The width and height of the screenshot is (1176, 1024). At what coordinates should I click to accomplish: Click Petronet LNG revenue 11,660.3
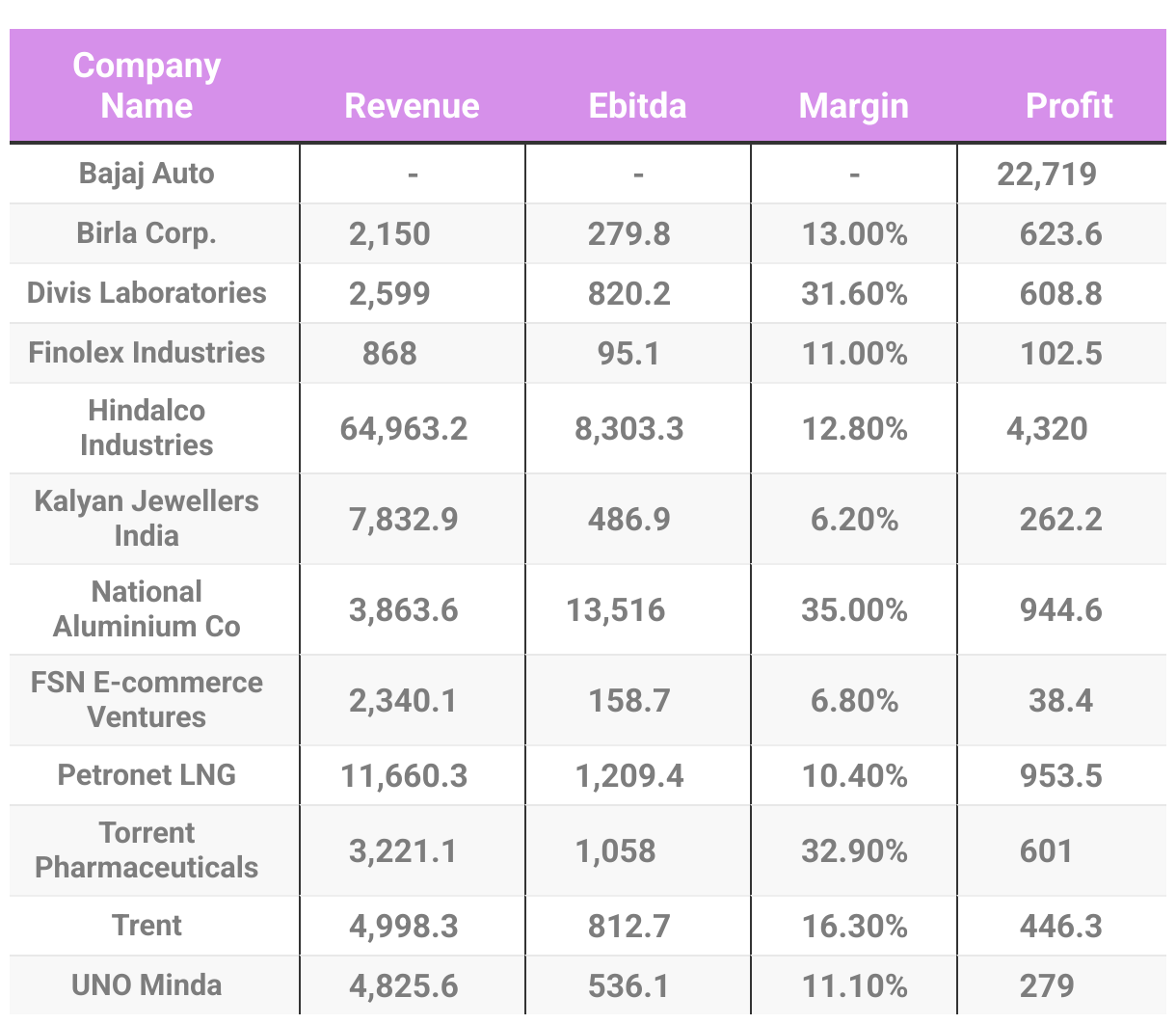(404, 776)
